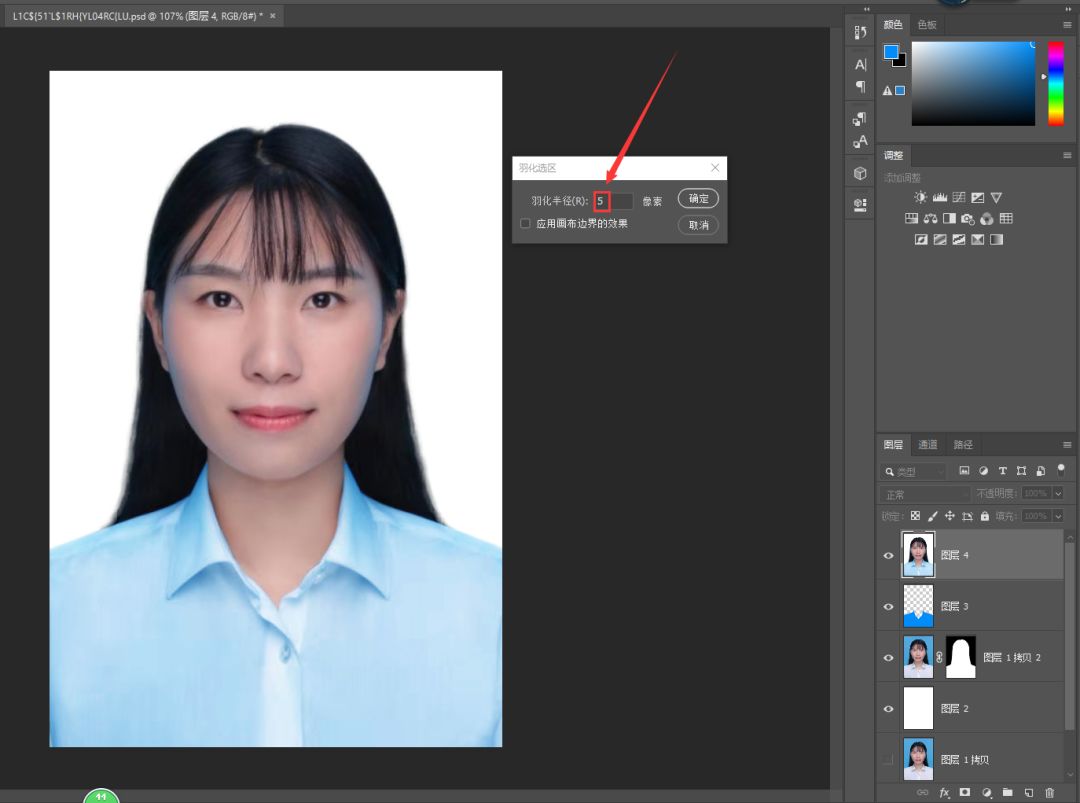This screenshot has width=1080, height=803.
Task: Switch to the 通道 tab
Action: pos(928,445)
